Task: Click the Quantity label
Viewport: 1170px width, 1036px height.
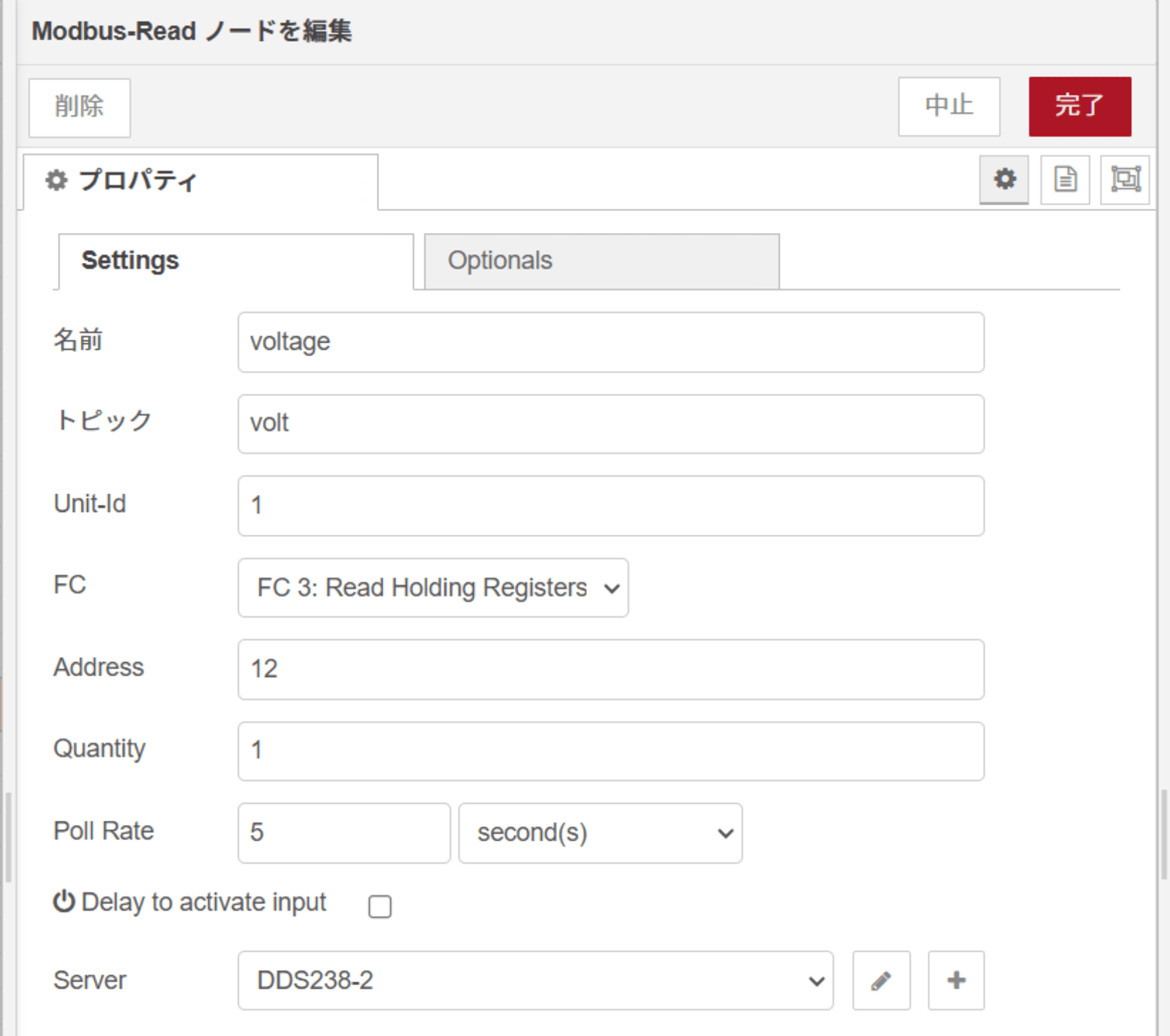Action: click(x=99, y=749)
